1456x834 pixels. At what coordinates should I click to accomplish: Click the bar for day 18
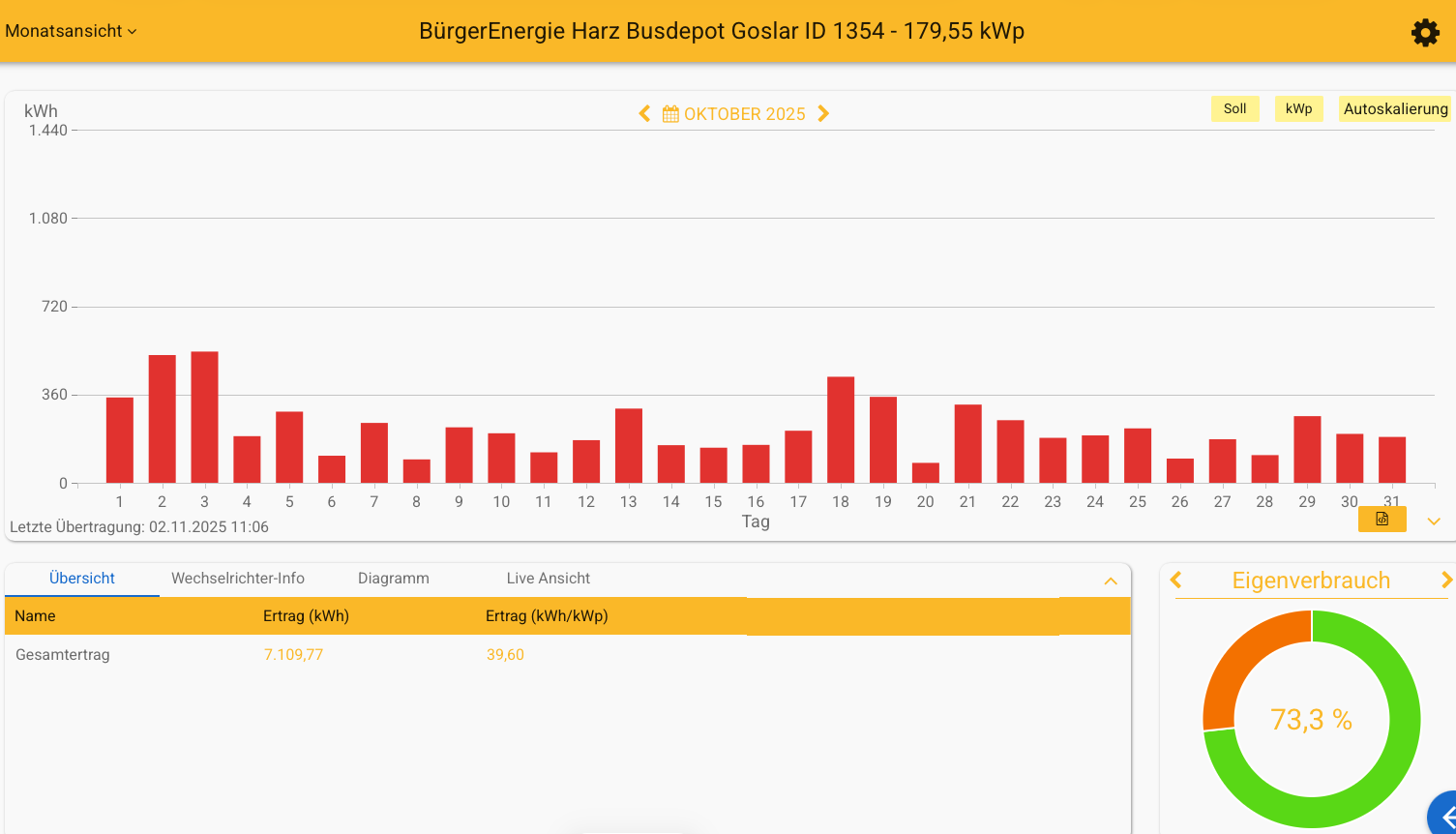pos(841,431)
